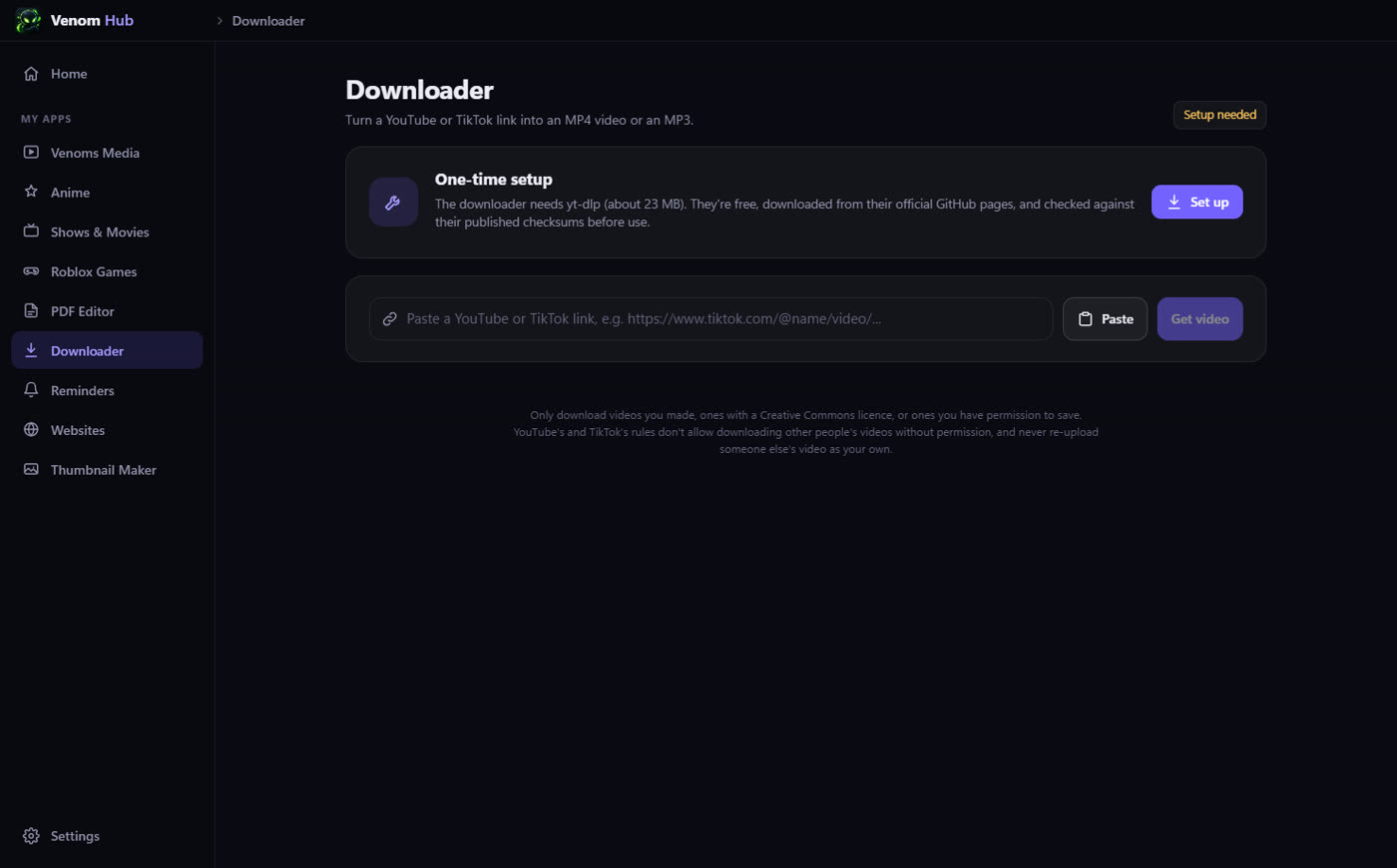1397x868 pixels.
Task: Click the link chain icon in URL field
Action: (390, 319)
